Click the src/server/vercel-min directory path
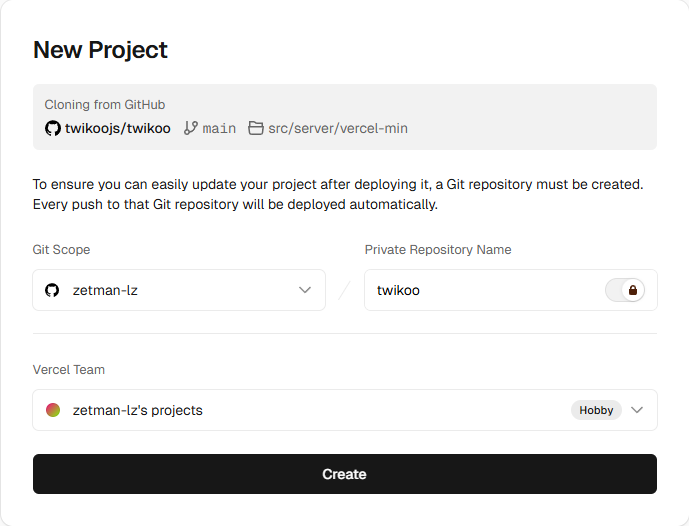This screenshot has height=526, width=689. click(x=337, y=129)
